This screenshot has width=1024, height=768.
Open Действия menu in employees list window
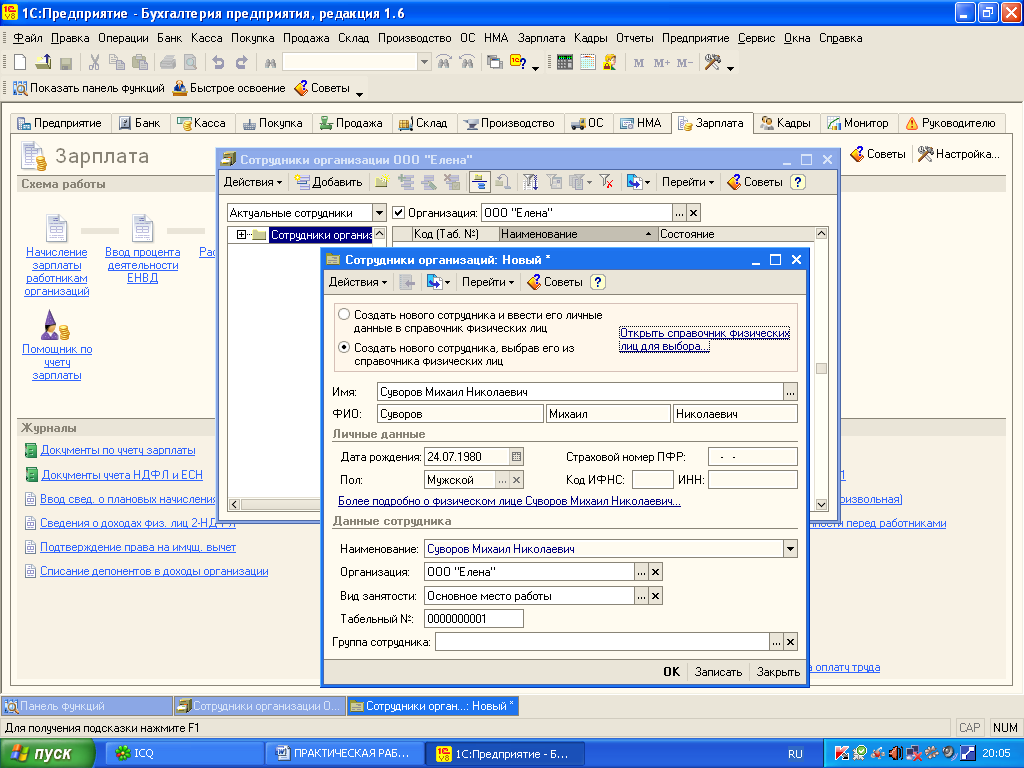point(253,182)
